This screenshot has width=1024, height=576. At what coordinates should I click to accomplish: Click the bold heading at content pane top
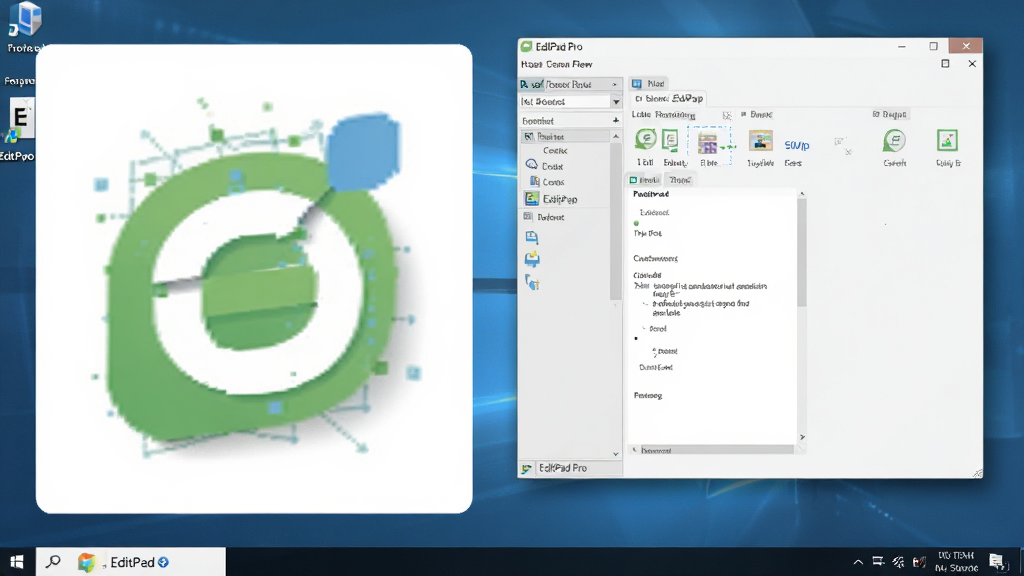click(650, 194)
